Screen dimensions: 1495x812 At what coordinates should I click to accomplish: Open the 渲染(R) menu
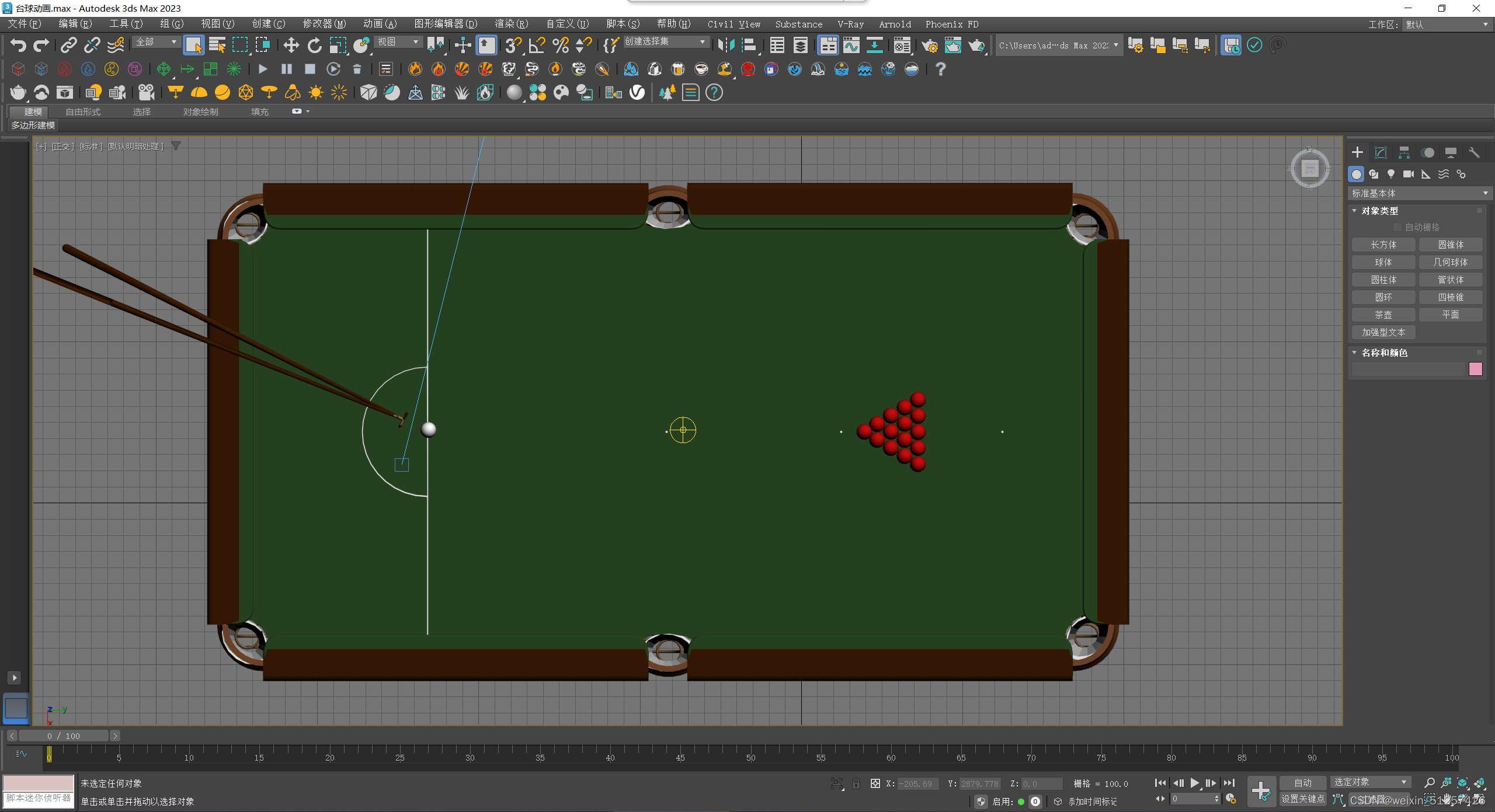[x=511, y=24]
